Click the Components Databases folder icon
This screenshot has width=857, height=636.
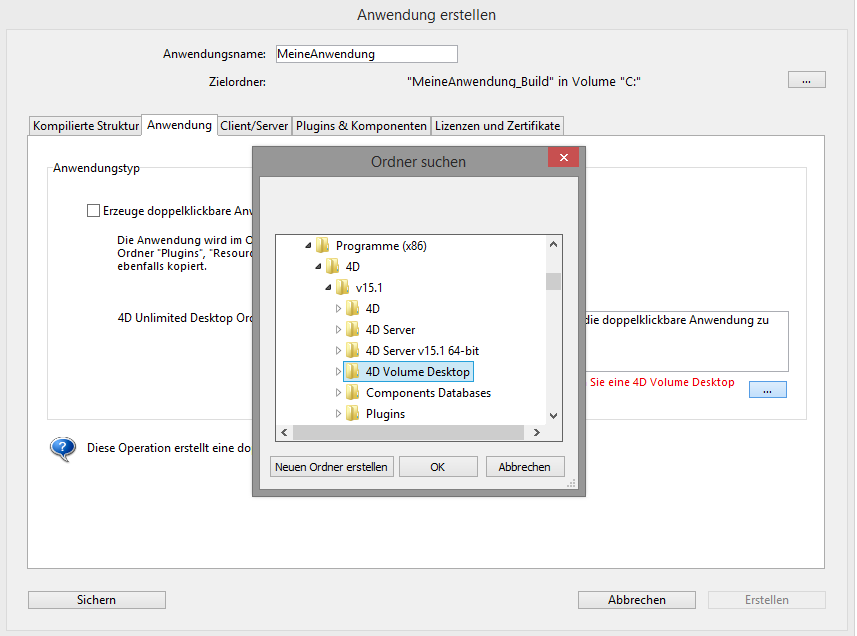[x=352, y=393]
